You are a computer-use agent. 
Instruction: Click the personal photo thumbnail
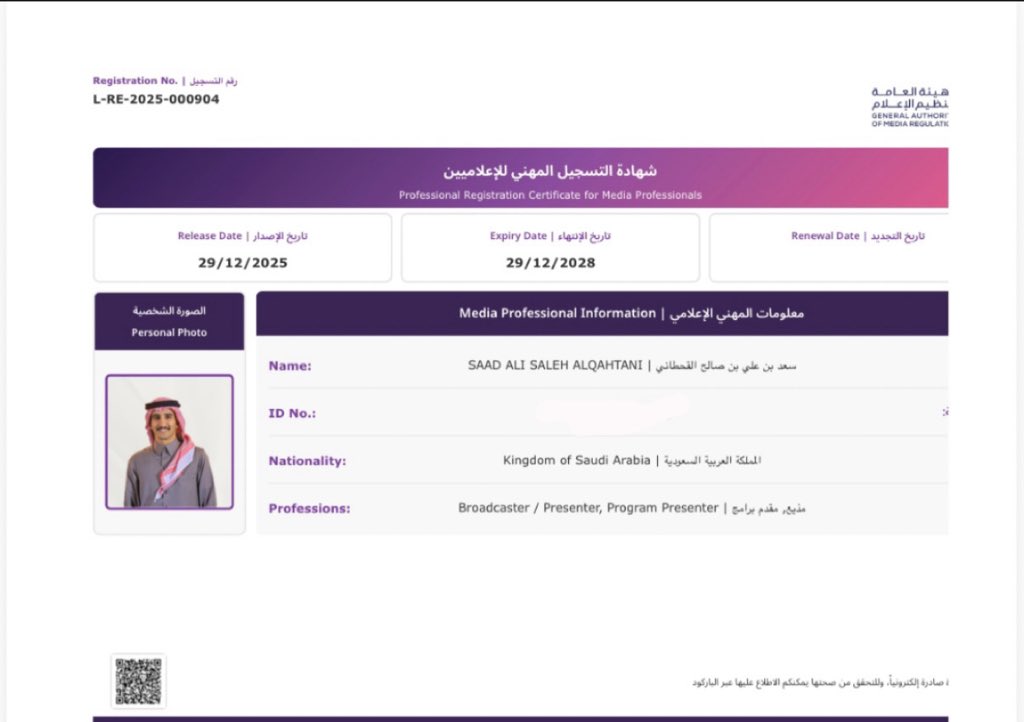pos(170,442)
